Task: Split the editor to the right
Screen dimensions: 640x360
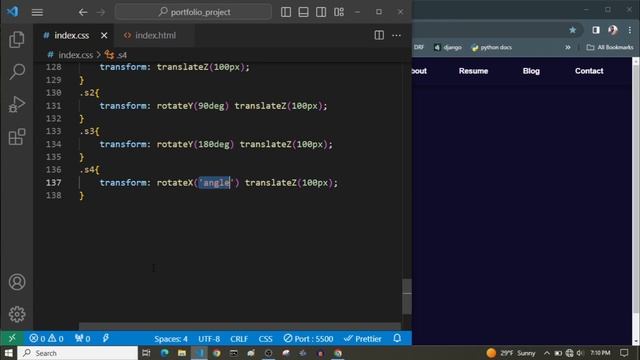Action: [379, 36]
